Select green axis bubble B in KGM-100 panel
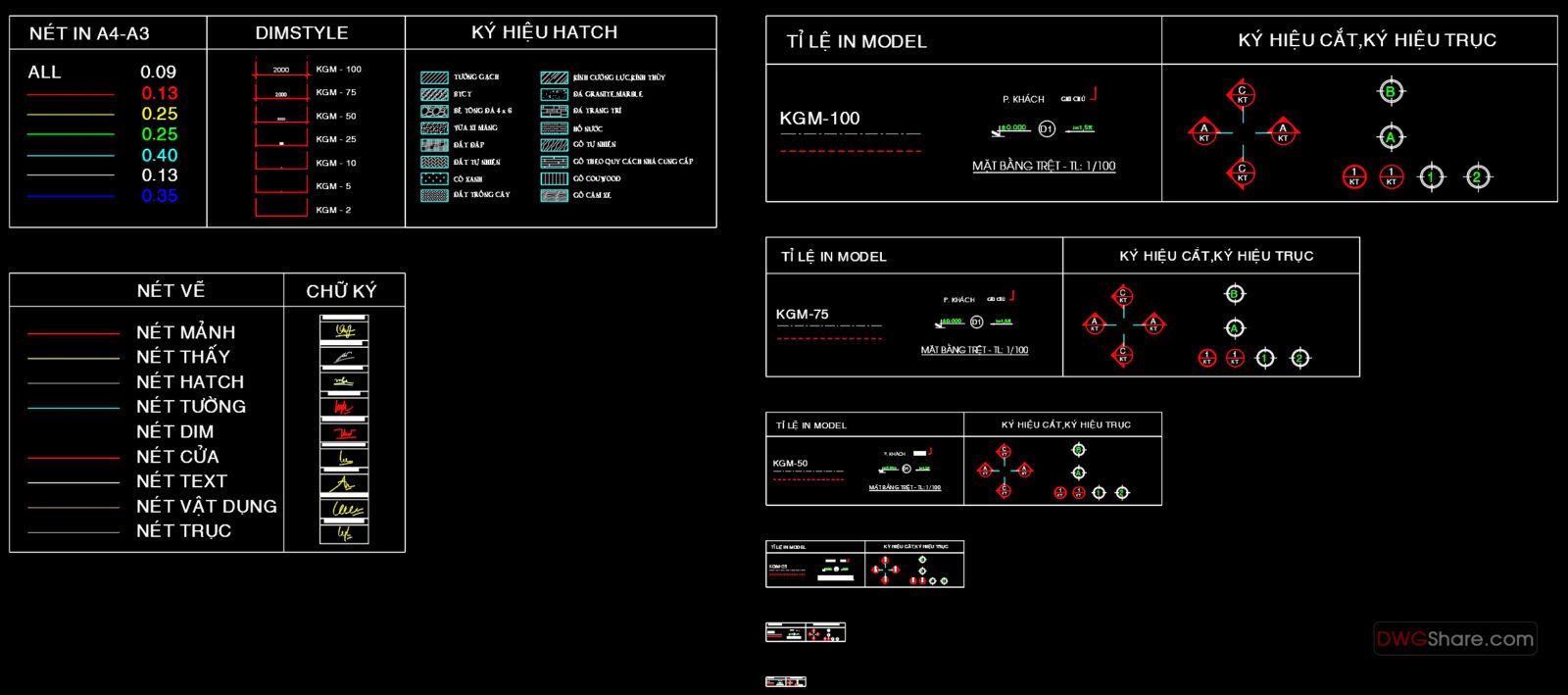1568x695 pixels. coord(1390,92)
